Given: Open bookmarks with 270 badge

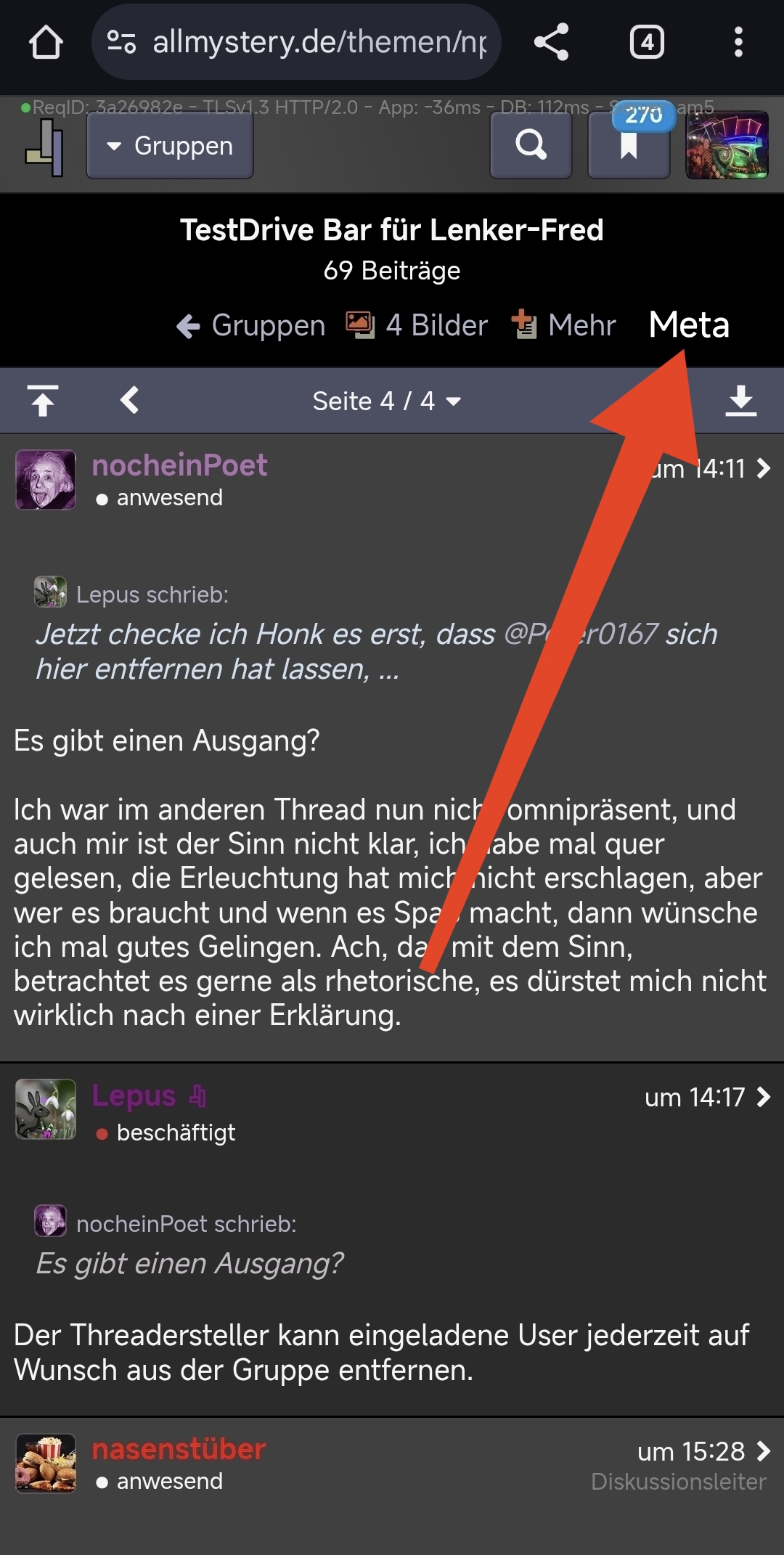Looking at the screenshot, I should [629, 144].
